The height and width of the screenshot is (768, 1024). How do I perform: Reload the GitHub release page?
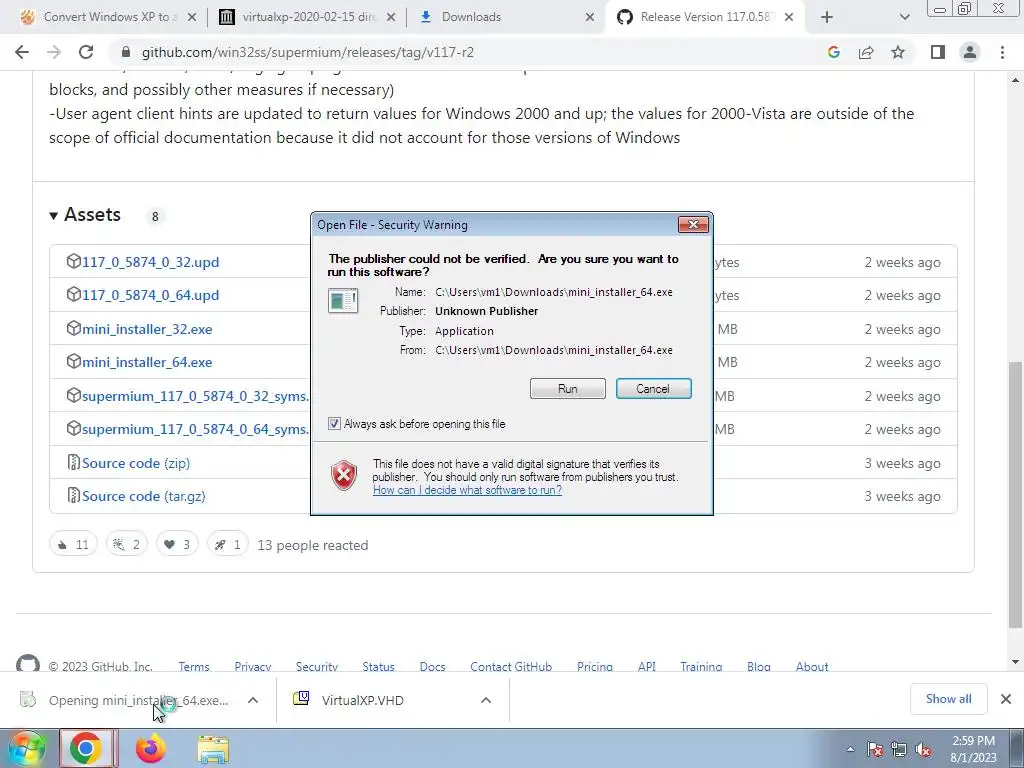86,52
